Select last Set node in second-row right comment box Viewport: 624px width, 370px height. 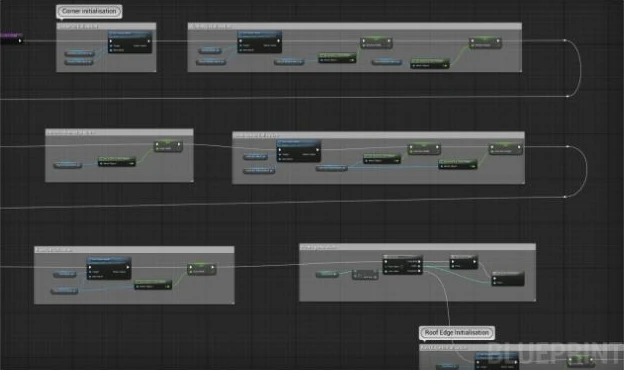[505, 149]
